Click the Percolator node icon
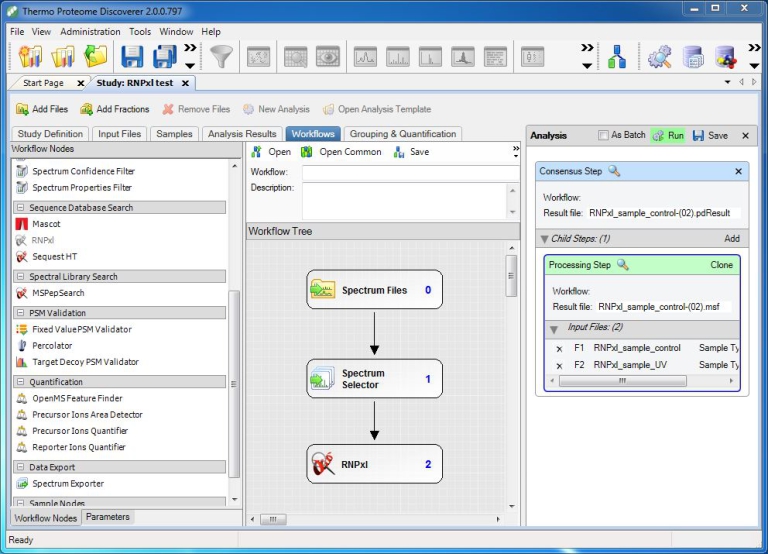The image size is (768, 554). click(23, 346)
